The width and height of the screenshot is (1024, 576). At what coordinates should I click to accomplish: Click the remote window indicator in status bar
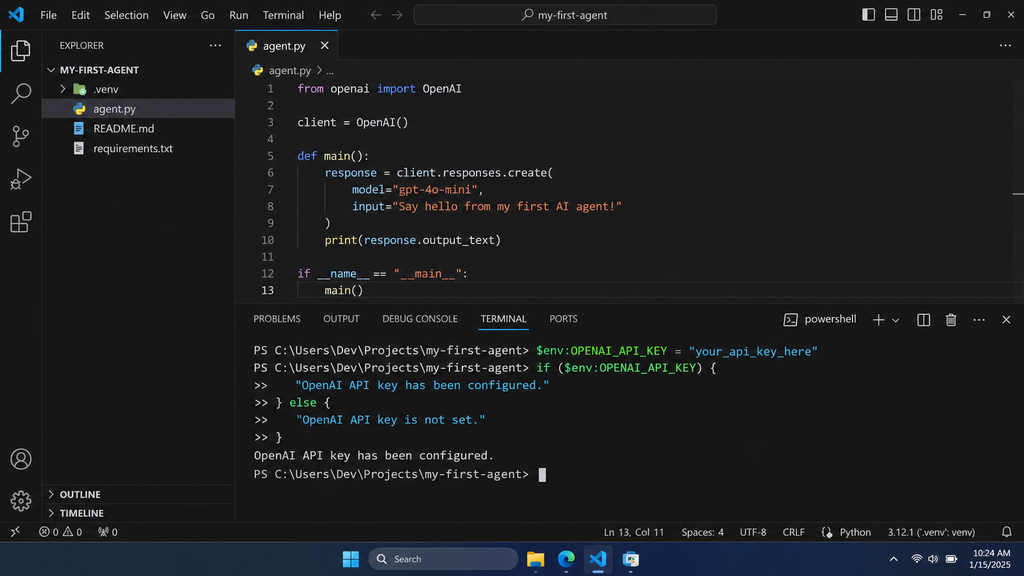click(x=15, y=532)
